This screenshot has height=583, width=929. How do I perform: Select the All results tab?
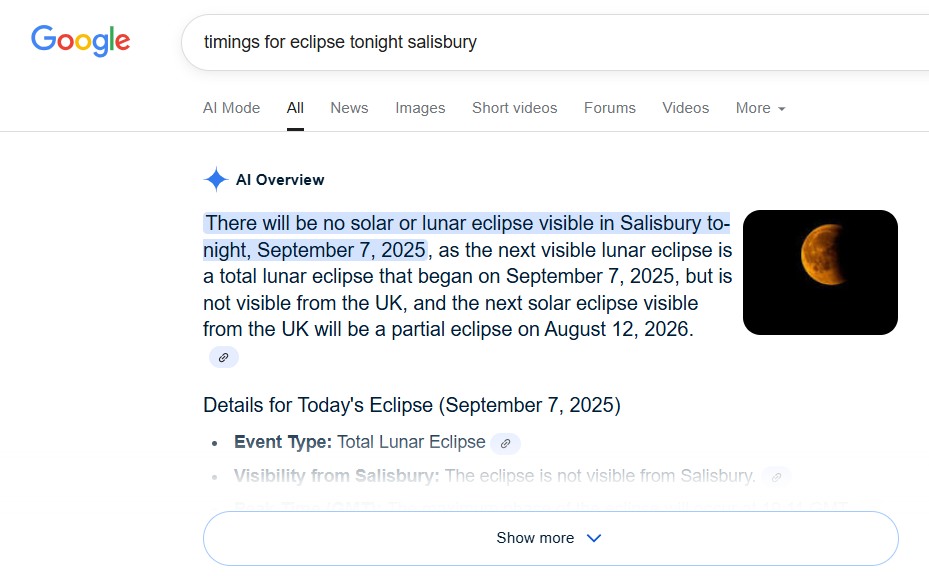(x=295, y=108)
